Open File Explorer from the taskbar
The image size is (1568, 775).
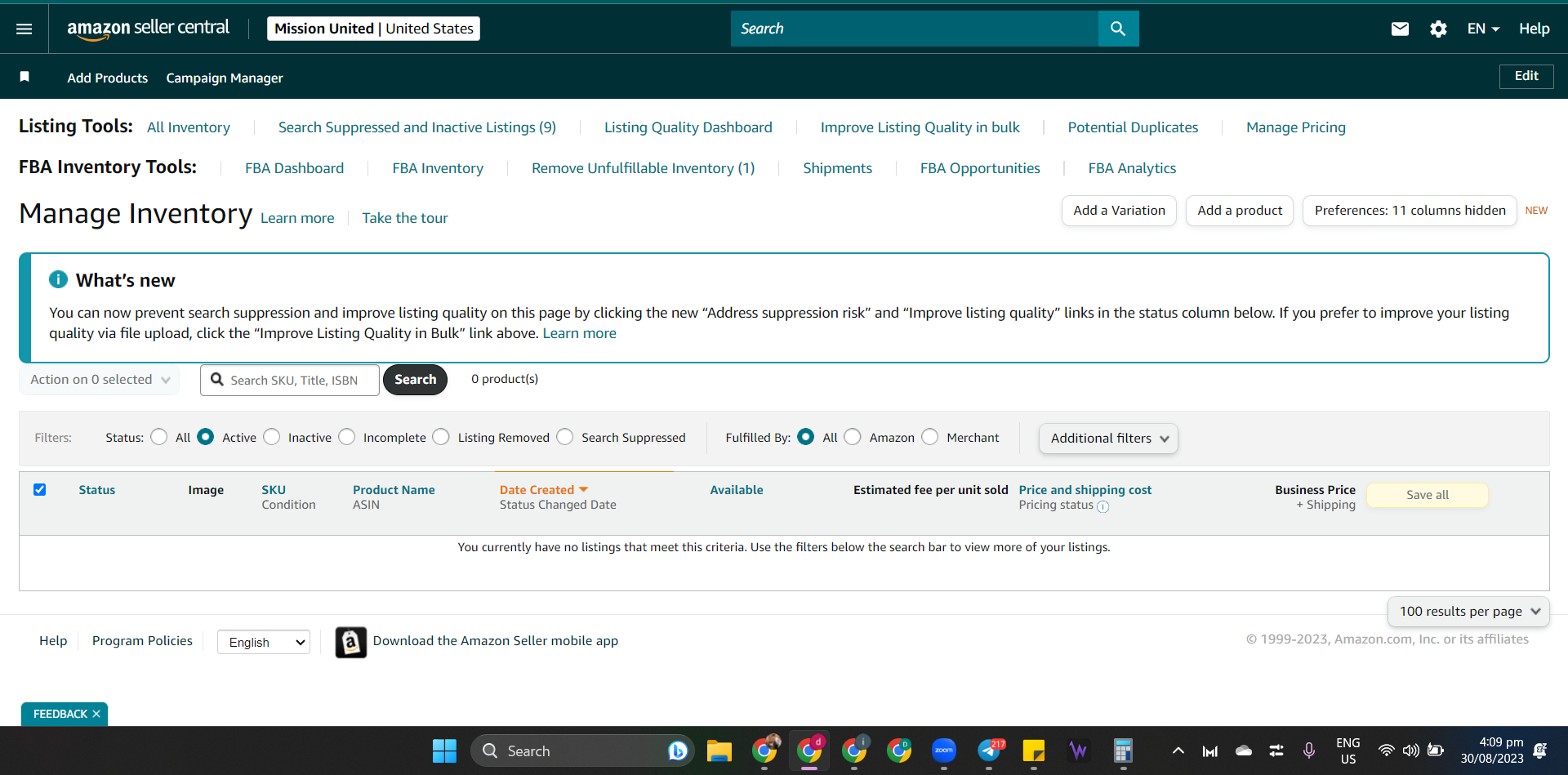(x=719, y=751)
